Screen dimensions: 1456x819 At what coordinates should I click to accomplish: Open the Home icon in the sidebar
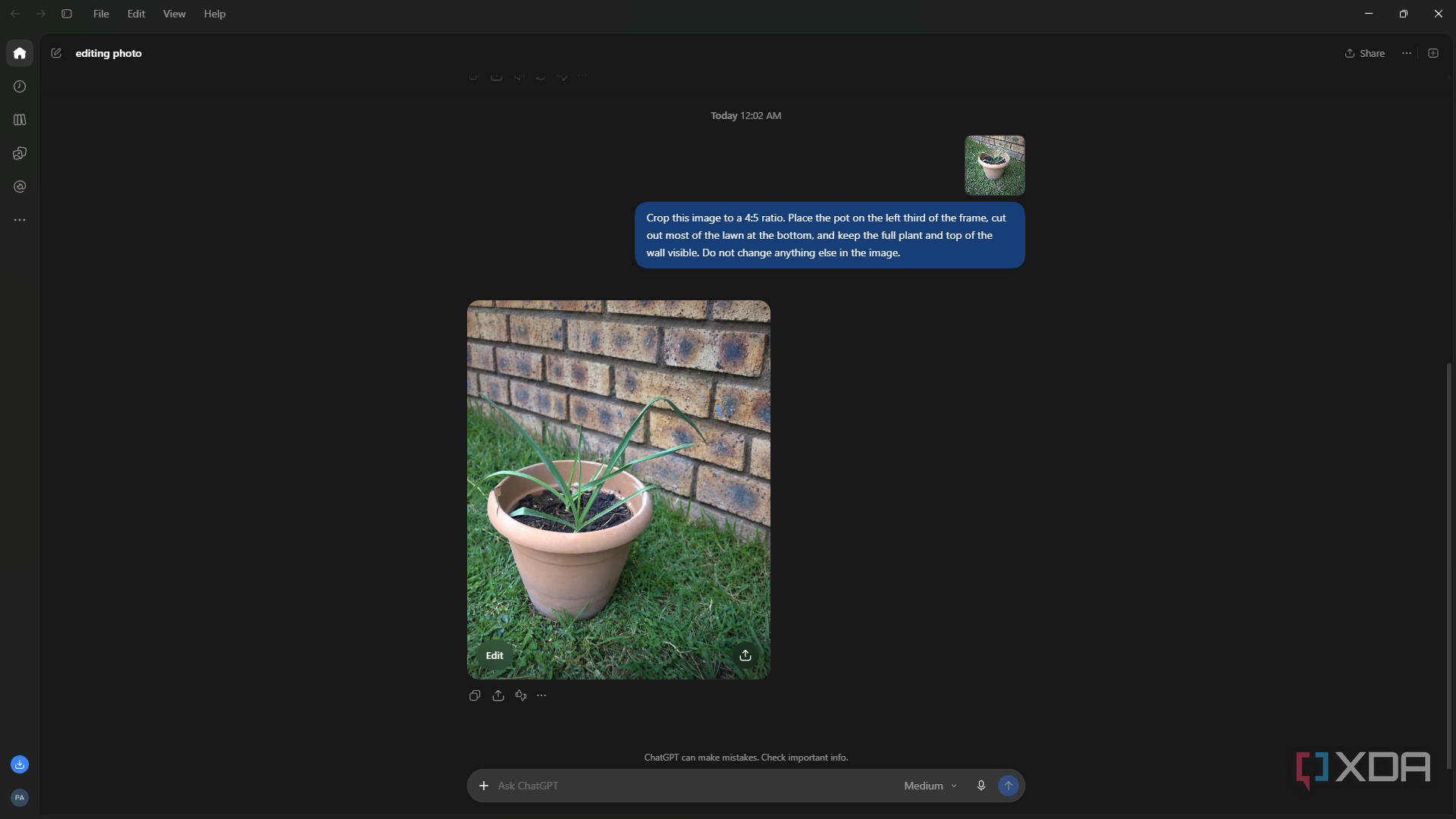point(20,53)
